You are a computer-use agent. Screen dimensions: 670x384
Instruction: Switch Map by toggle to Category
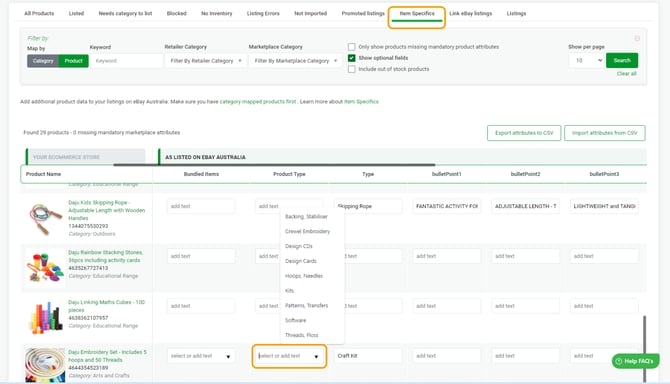tap(43, 61)
